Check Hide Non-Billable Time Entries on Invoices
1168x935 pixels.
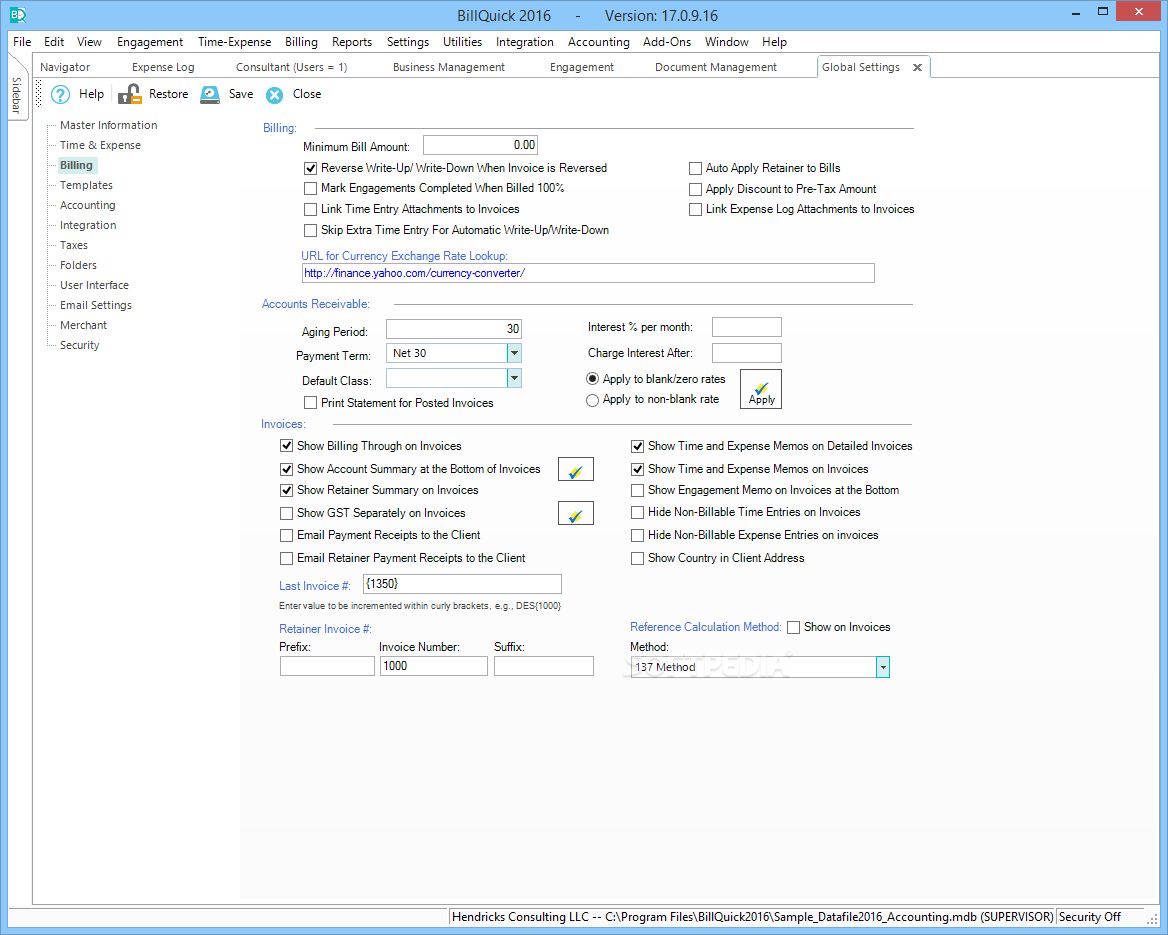pos(638,513)
